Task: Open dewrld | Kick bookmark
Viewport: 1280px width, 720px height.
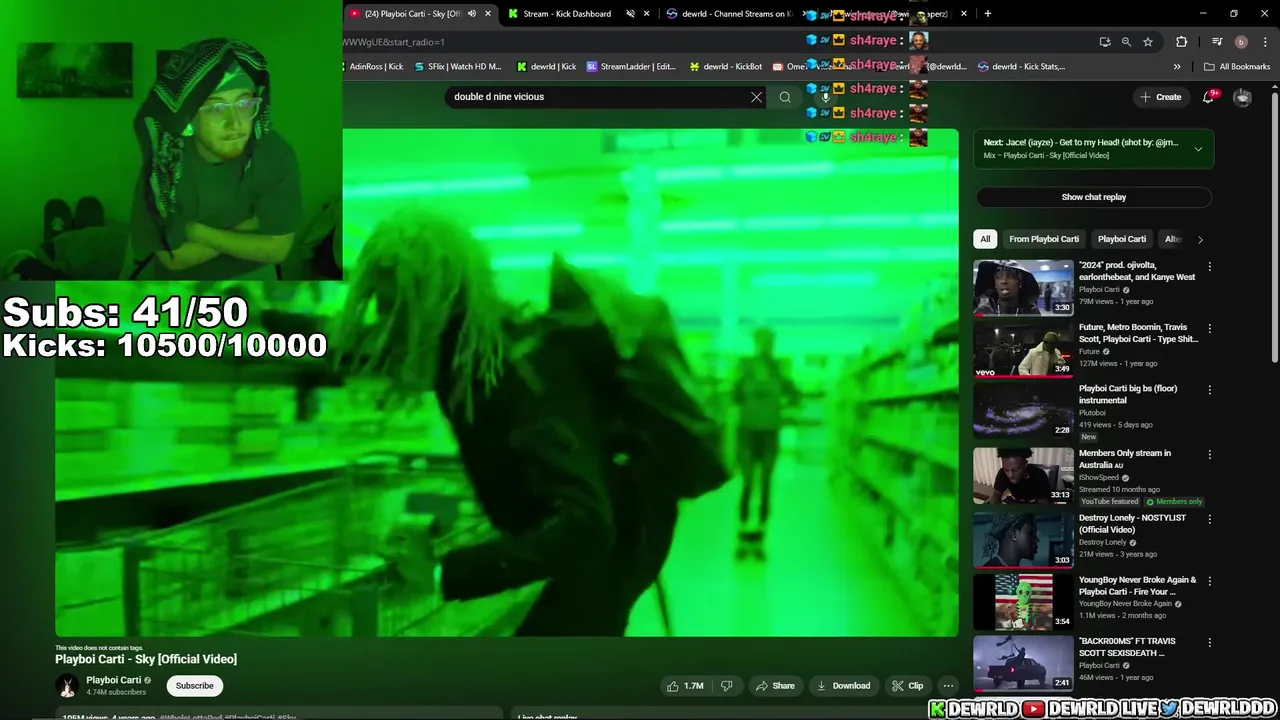Action: 546,67
